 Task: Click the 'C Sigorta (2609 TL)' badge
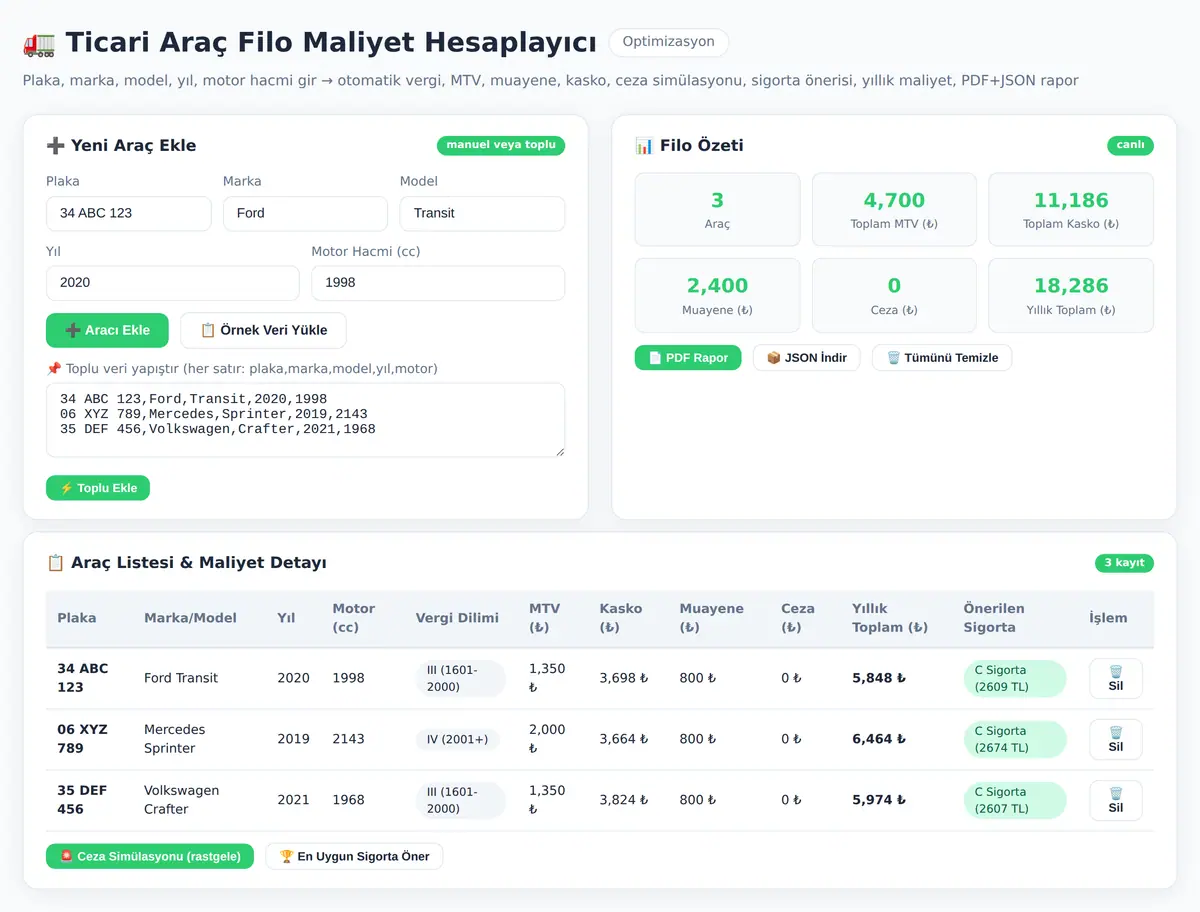click(x=1015, y=679)
